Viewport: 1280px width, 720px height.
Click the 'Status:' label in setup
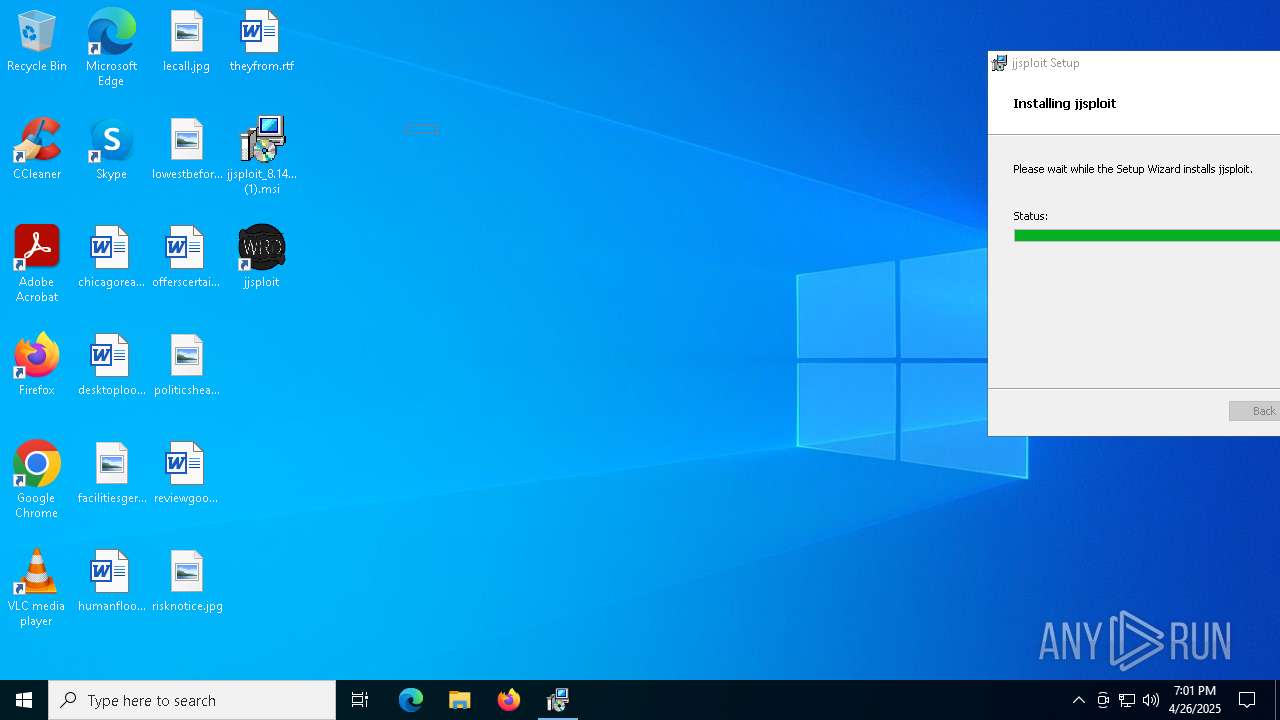(1030, 216)
